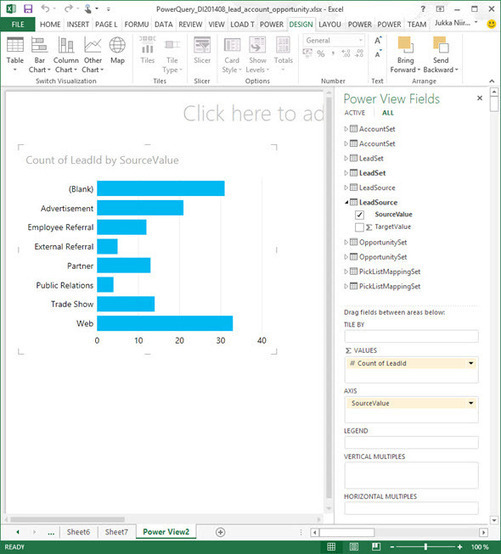Click the Redo arrow
Viewport: 501px width, 554px height.
[x=69, y=8]
